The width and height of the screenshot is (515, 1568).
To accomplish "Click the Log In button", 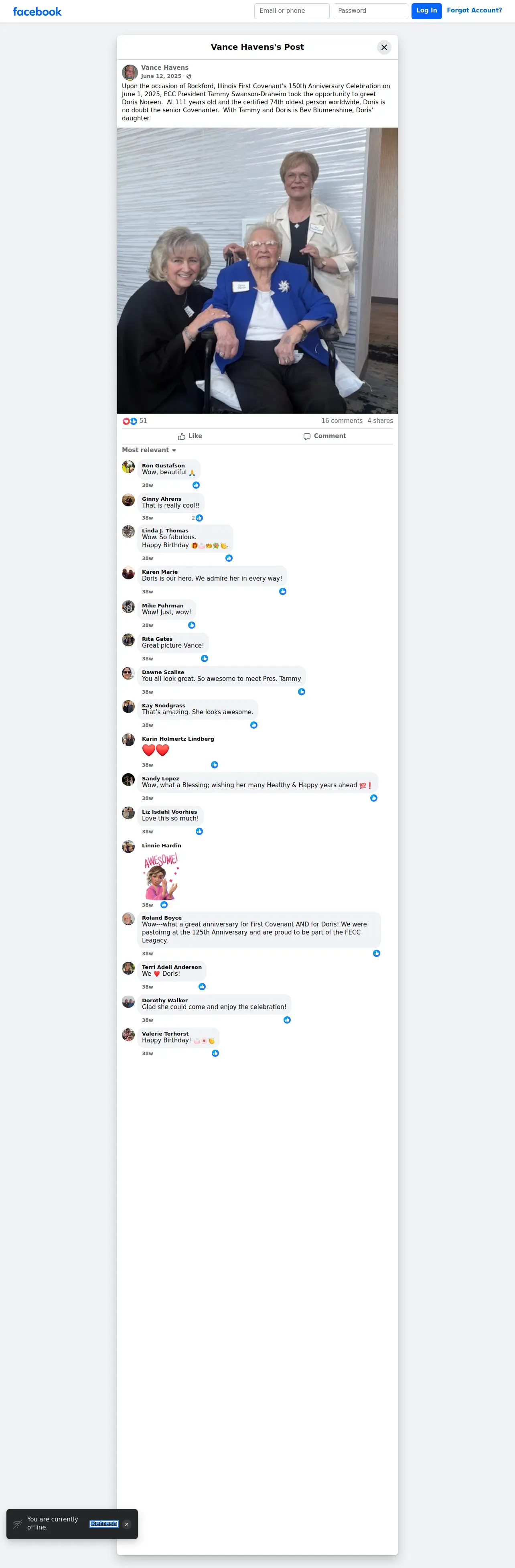I will [427, 11].
